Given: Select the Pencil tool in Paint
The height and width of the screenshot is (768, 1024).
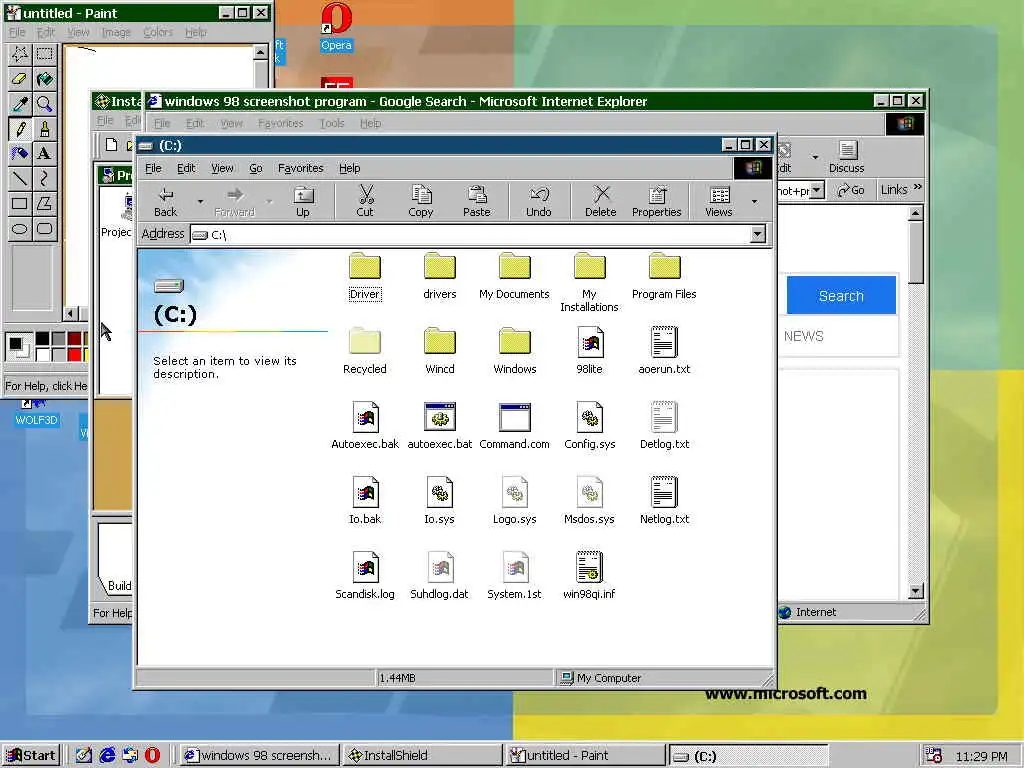Looking at the screenshot, I should click(x=20, y=129).
